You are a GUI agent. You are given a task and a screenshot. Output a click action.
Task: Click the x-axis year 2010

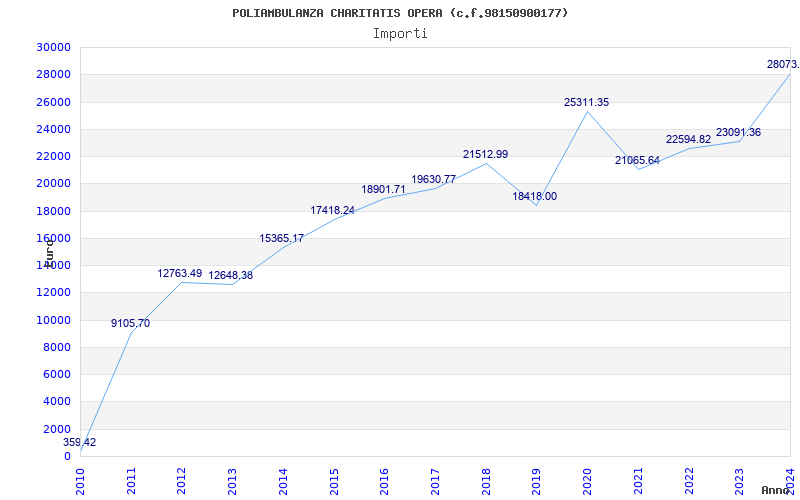pyautogui.click(x=80, y=481)
